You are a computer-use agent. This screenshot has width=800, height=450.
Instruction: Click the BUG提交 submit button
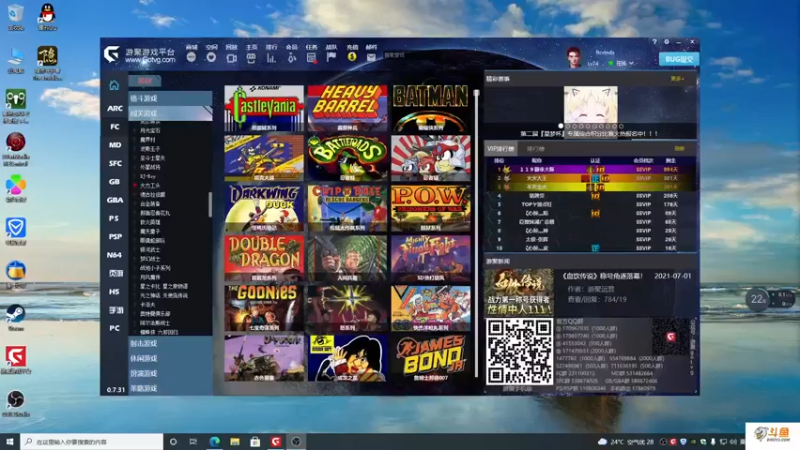coord(679,59)
